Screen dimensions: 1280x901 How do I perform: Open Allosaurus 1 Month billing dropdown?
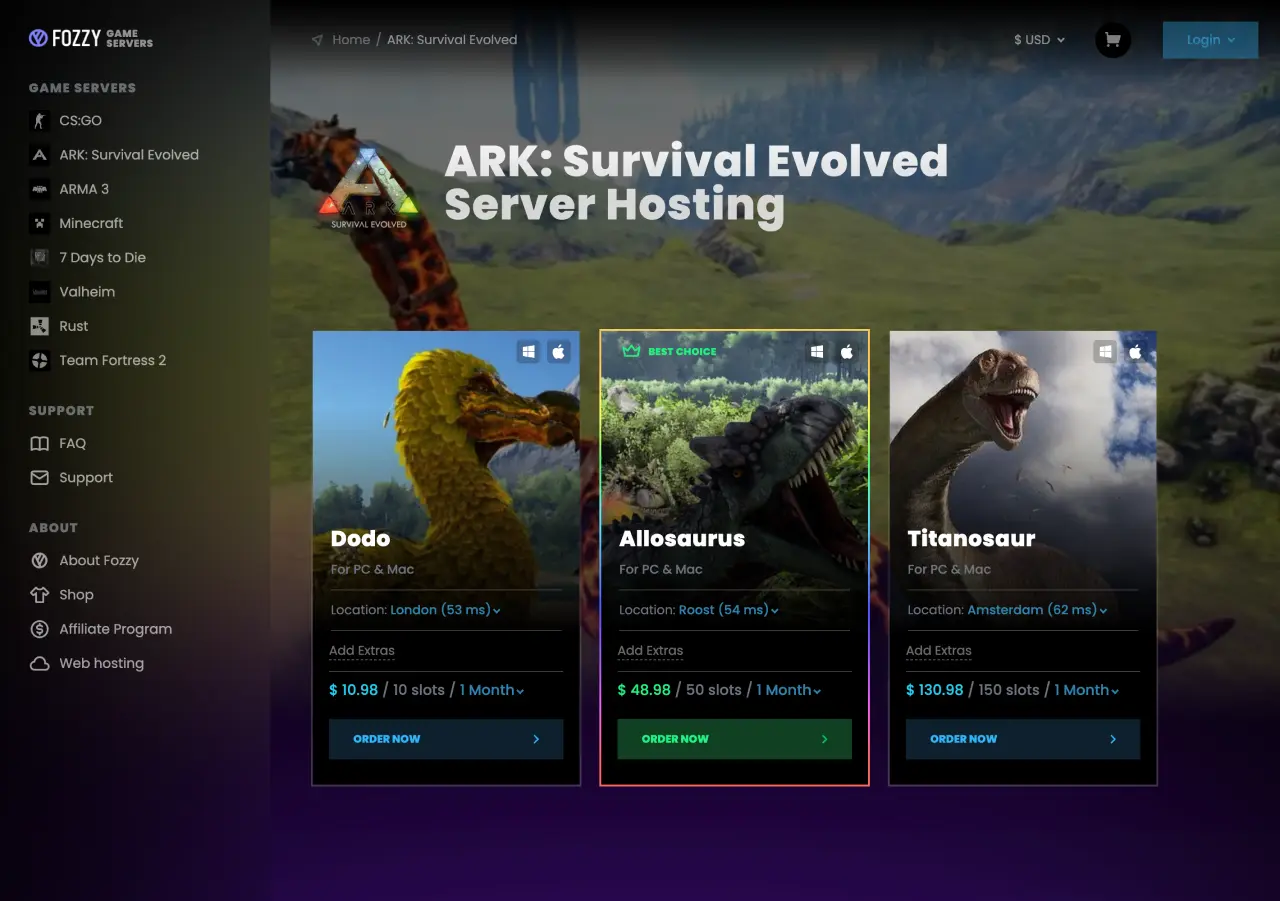click(788, 690)
